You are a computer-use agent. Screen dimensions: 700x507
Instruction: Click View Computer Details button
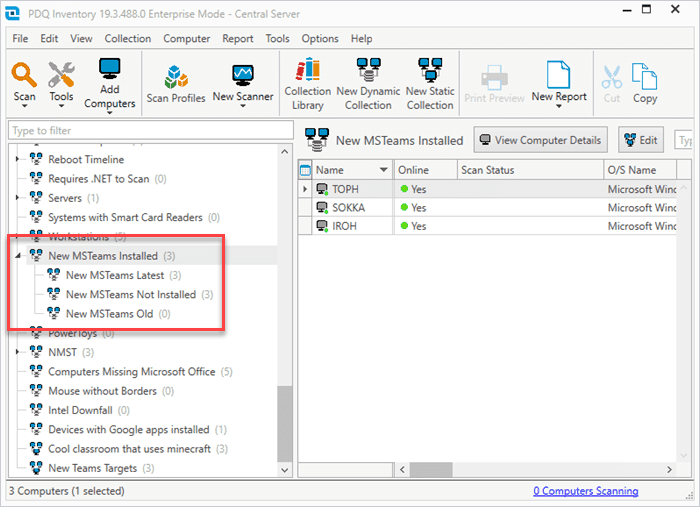click(540, 140)
